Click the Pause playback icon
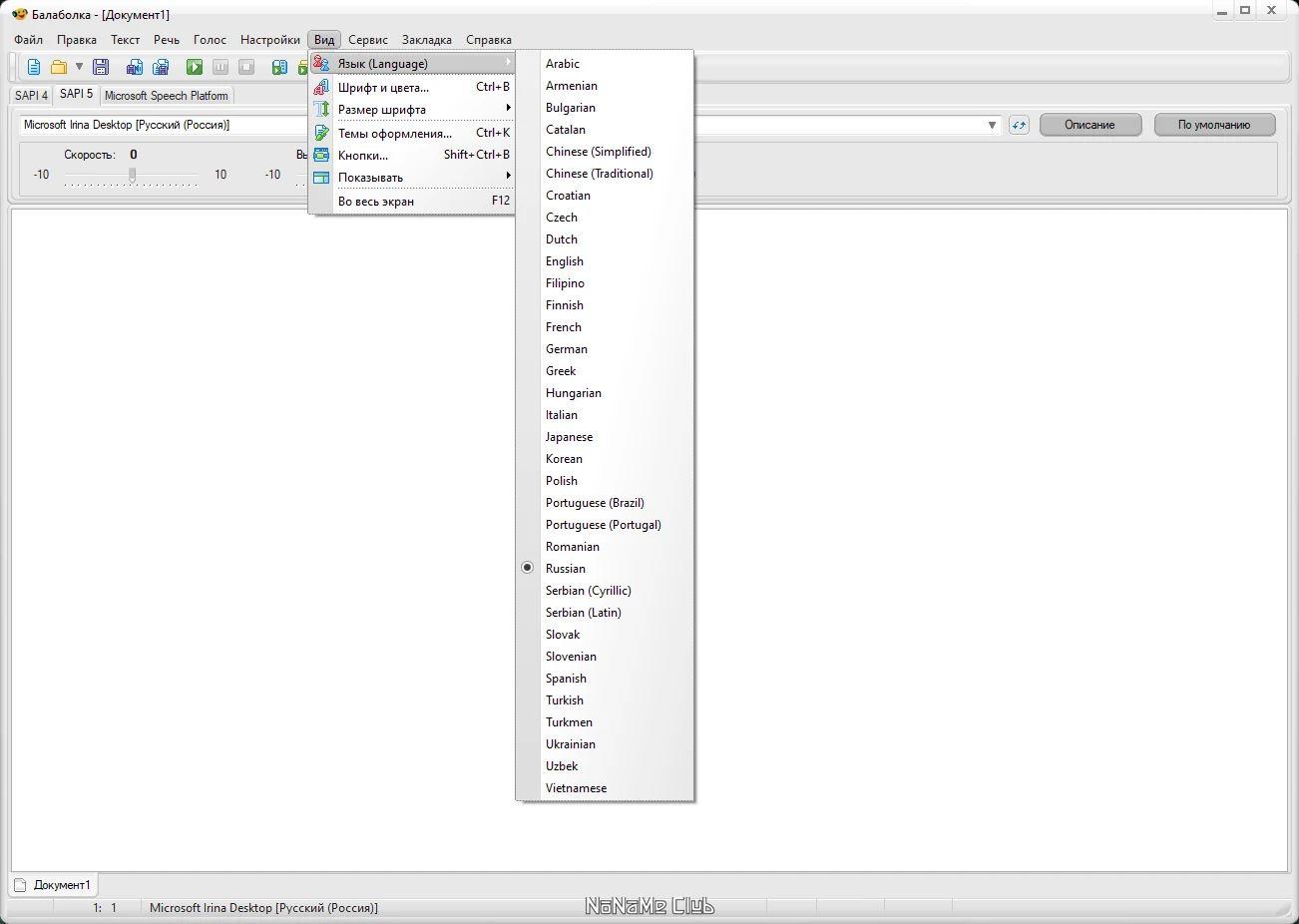Screen dimensions: 1299x924 tap(220, 67)
